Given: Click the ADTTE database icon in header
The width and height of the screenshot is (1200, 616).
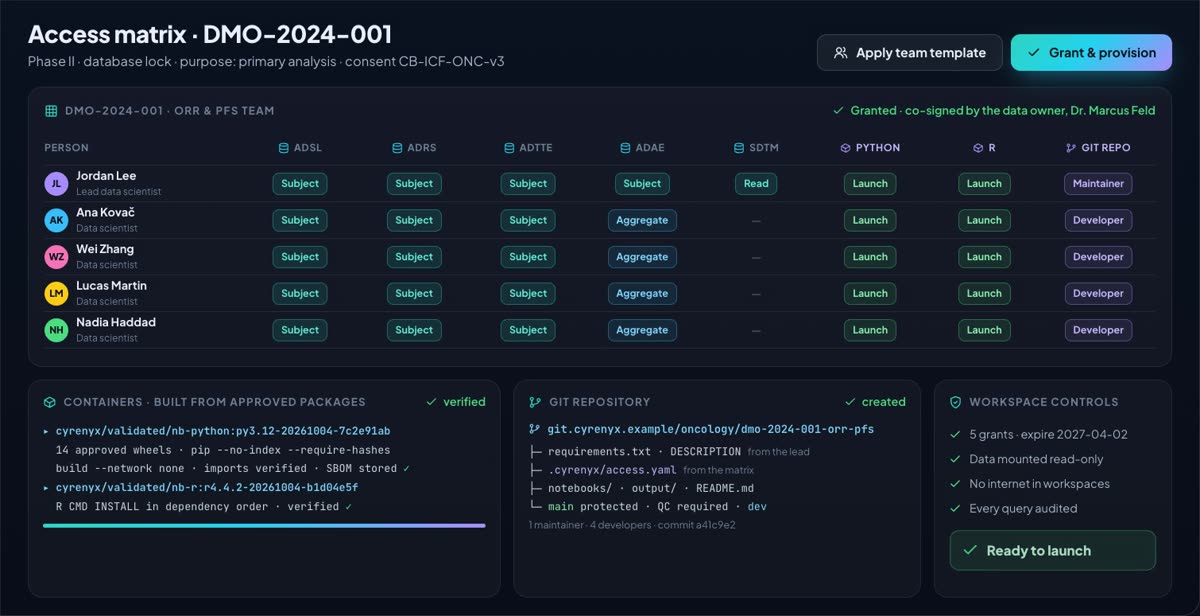Looking at the screenshot, I should [x=509, y=148].
